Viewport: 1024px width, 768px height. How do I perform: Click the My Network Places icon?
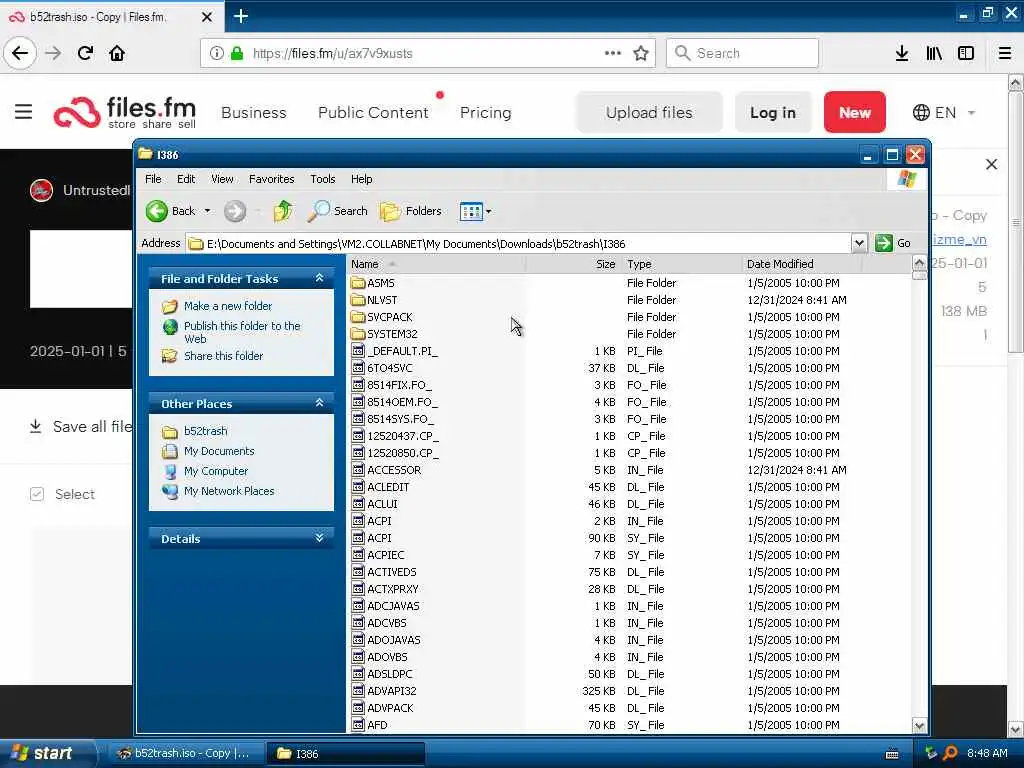(x=170, y=491)
